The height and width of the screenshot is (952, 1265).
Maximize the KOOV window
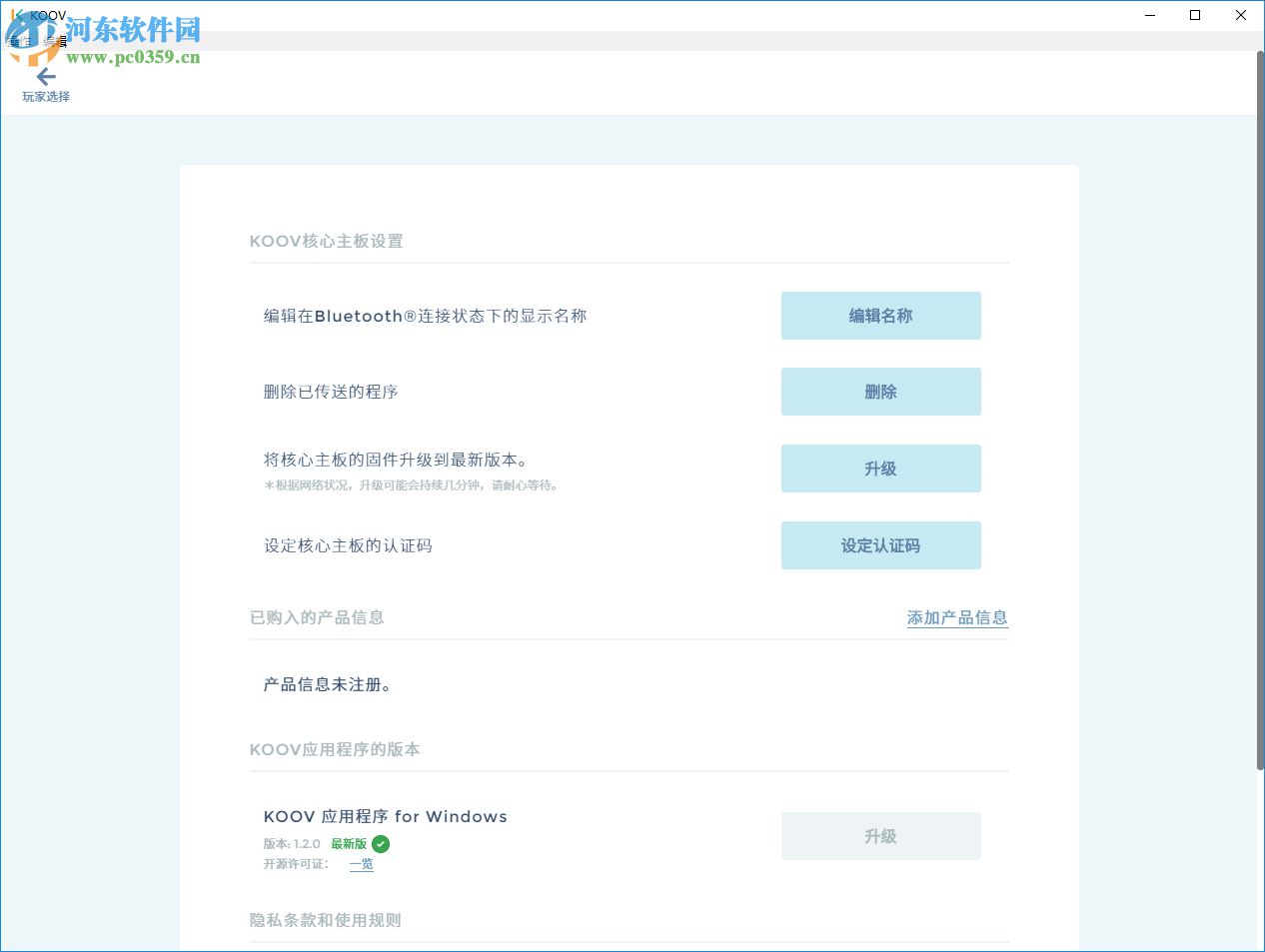[x=1195, y=15]
